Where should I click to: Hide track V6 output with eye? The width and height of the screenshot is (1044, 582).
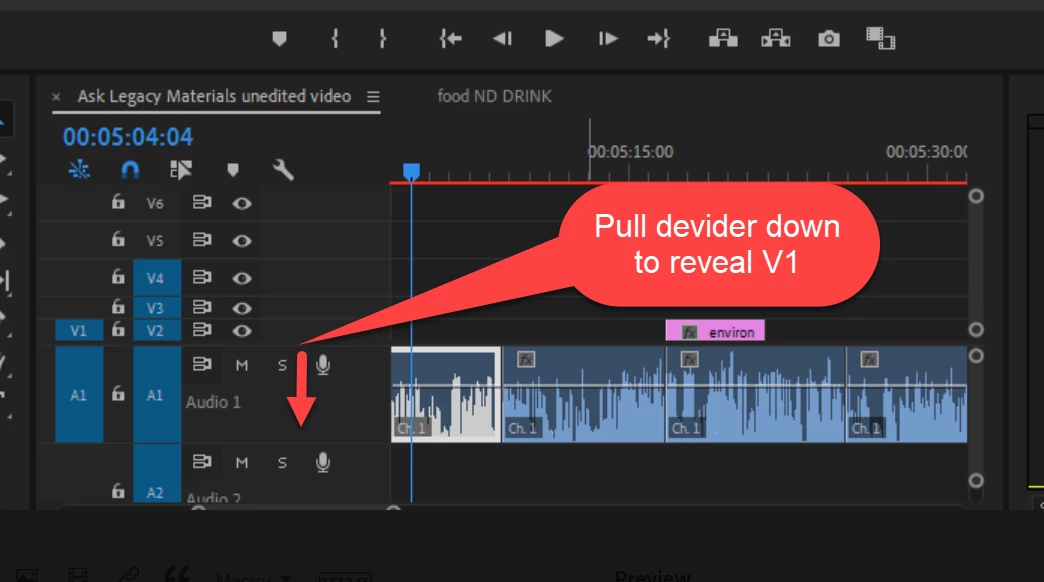point(242,203)
